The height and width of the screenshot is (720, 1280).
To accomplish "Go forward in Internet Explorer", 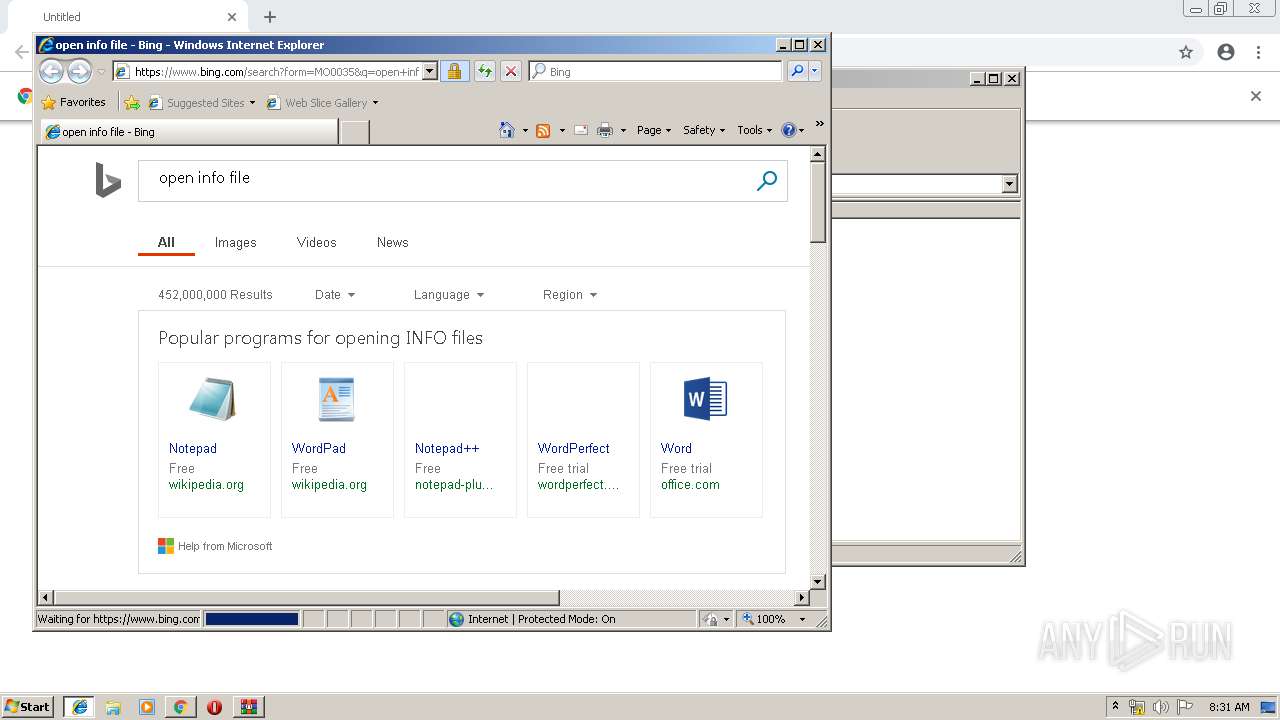I will tap(79, 71).
